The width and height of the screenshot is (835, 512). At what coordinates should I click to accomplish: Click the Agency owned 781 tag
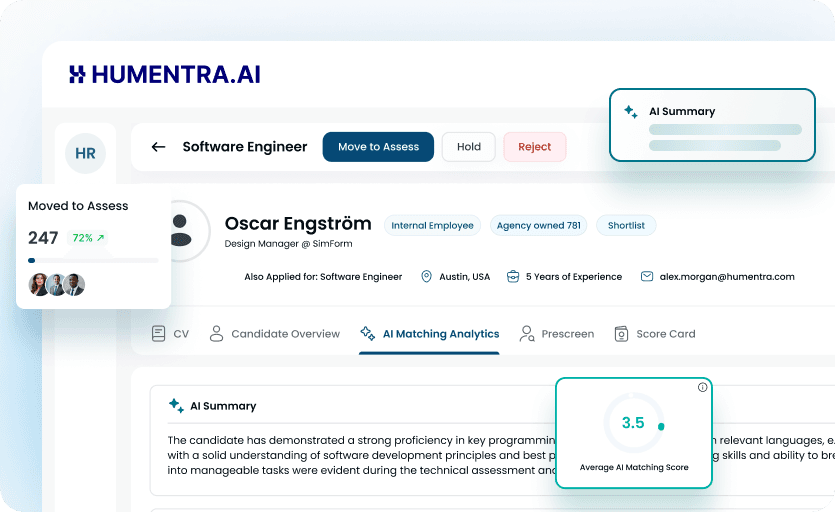[538, 225]
